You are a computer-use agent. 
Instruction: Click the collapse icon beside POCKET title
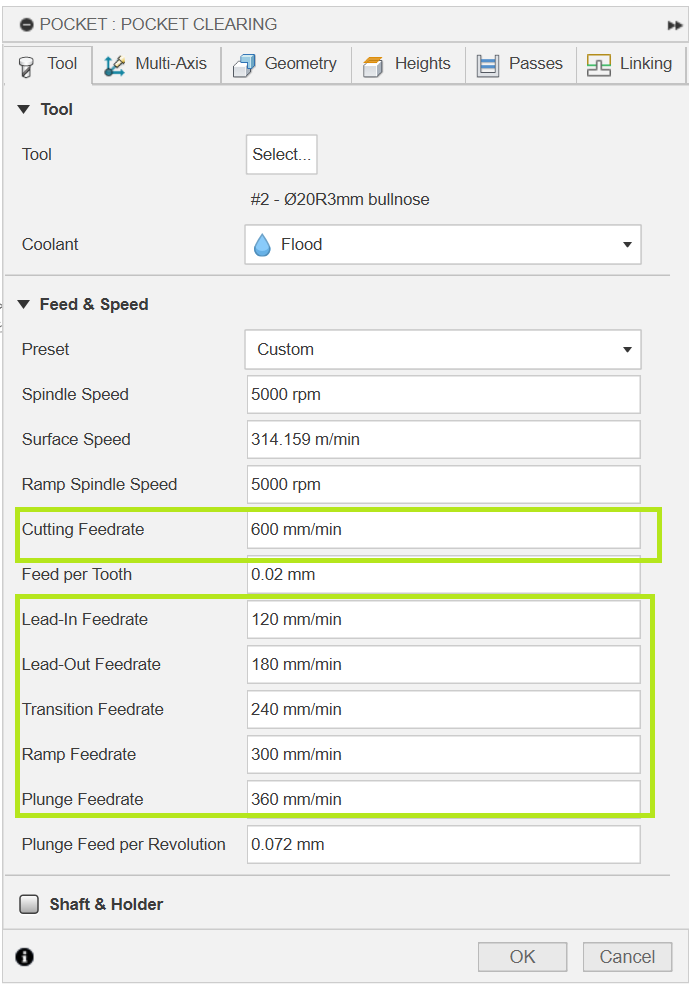26,24
